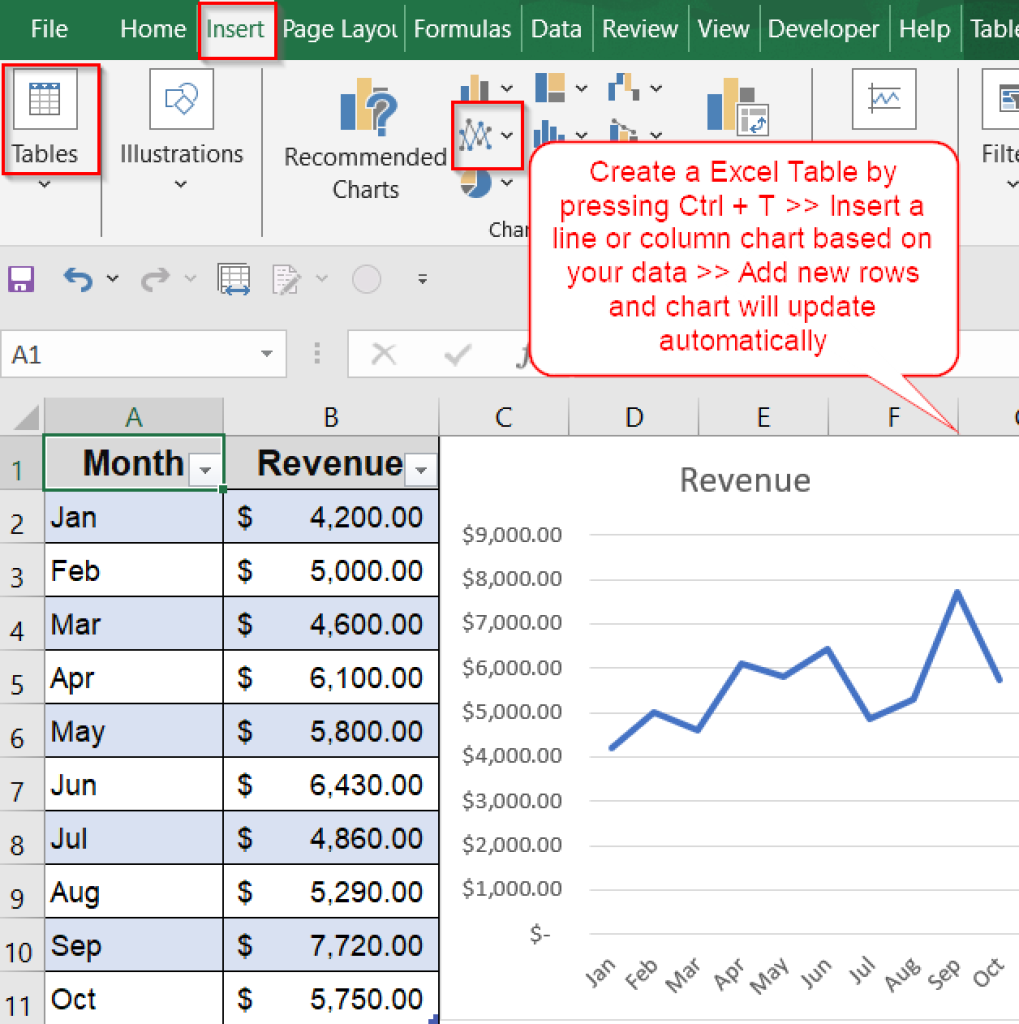Select the pie chart insert icon
The width and height of the screenshot is (1019, 1024).
(x=475, y=183)
